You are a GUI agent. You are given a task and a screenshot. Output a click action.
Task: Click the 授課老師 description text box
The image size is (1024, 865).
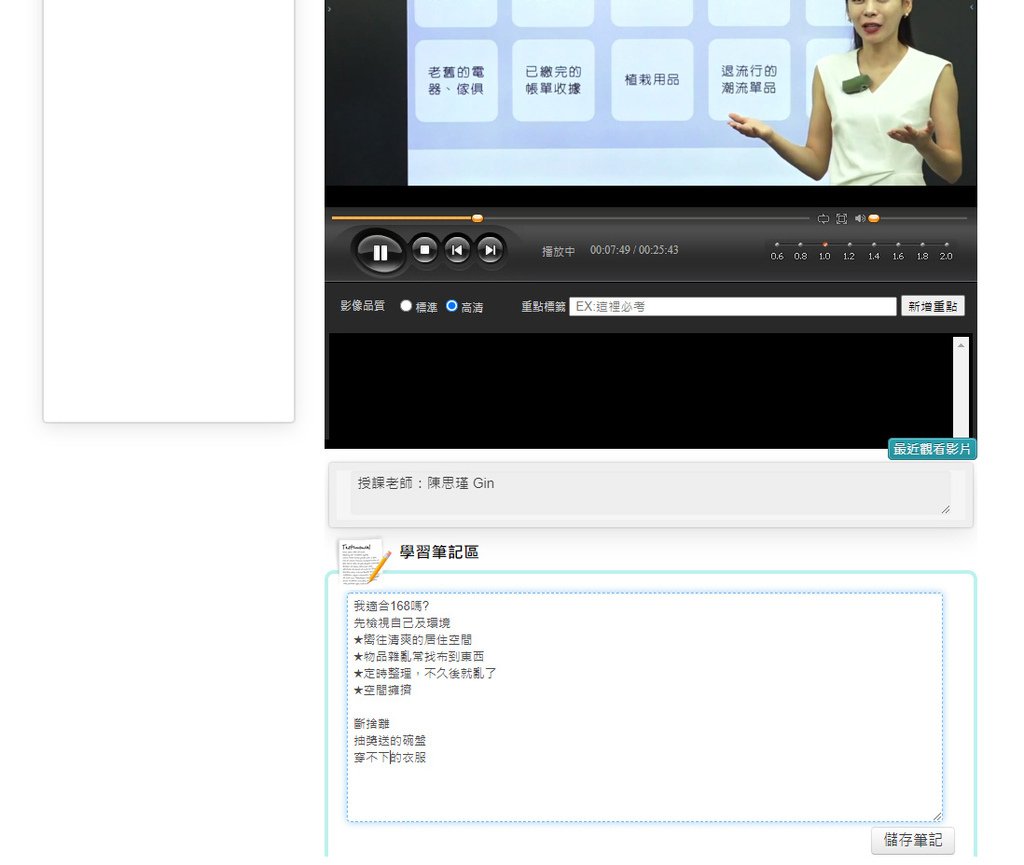(650, 492)
